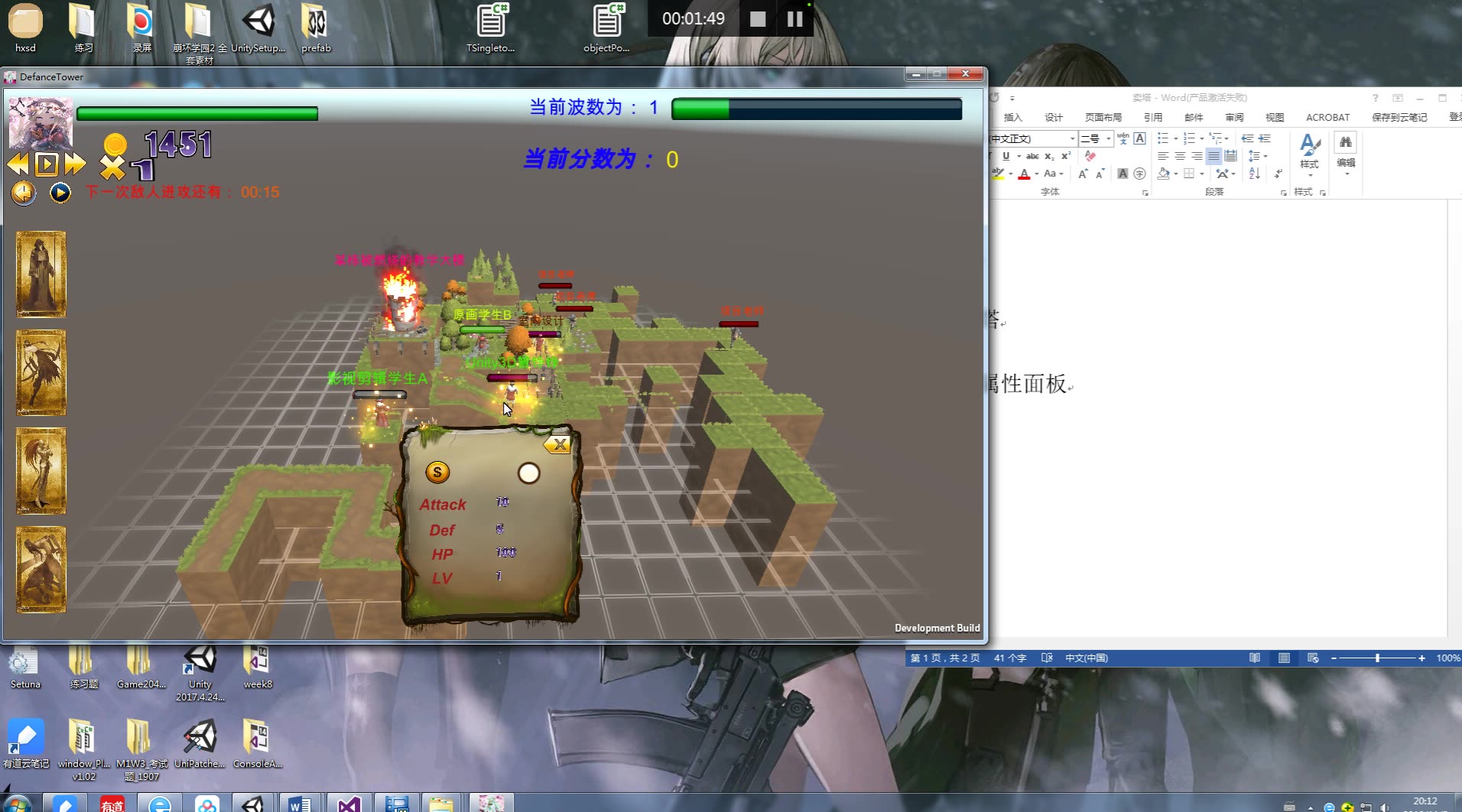The width and height of the screenshot is (1462, 812).
Task: Select the white upgrade circle in the tower panel
Action: [x=528, y=473]
